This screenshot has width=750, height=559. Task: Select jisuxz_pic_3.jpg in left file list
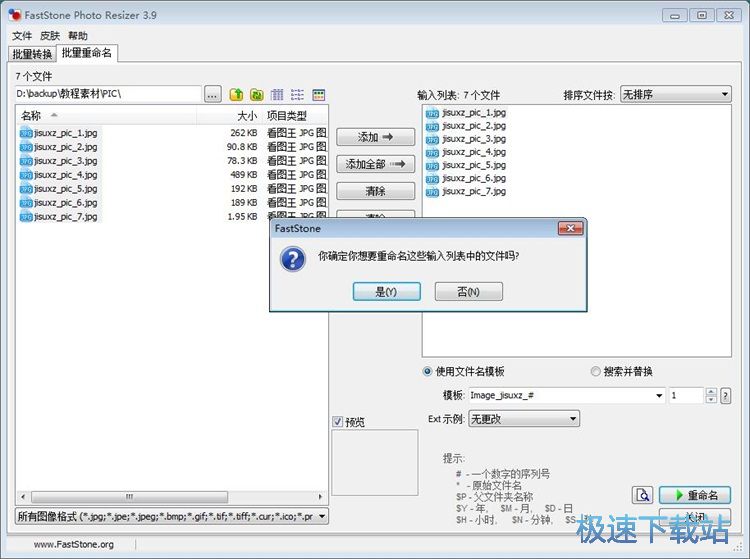(x=66, y=161)
